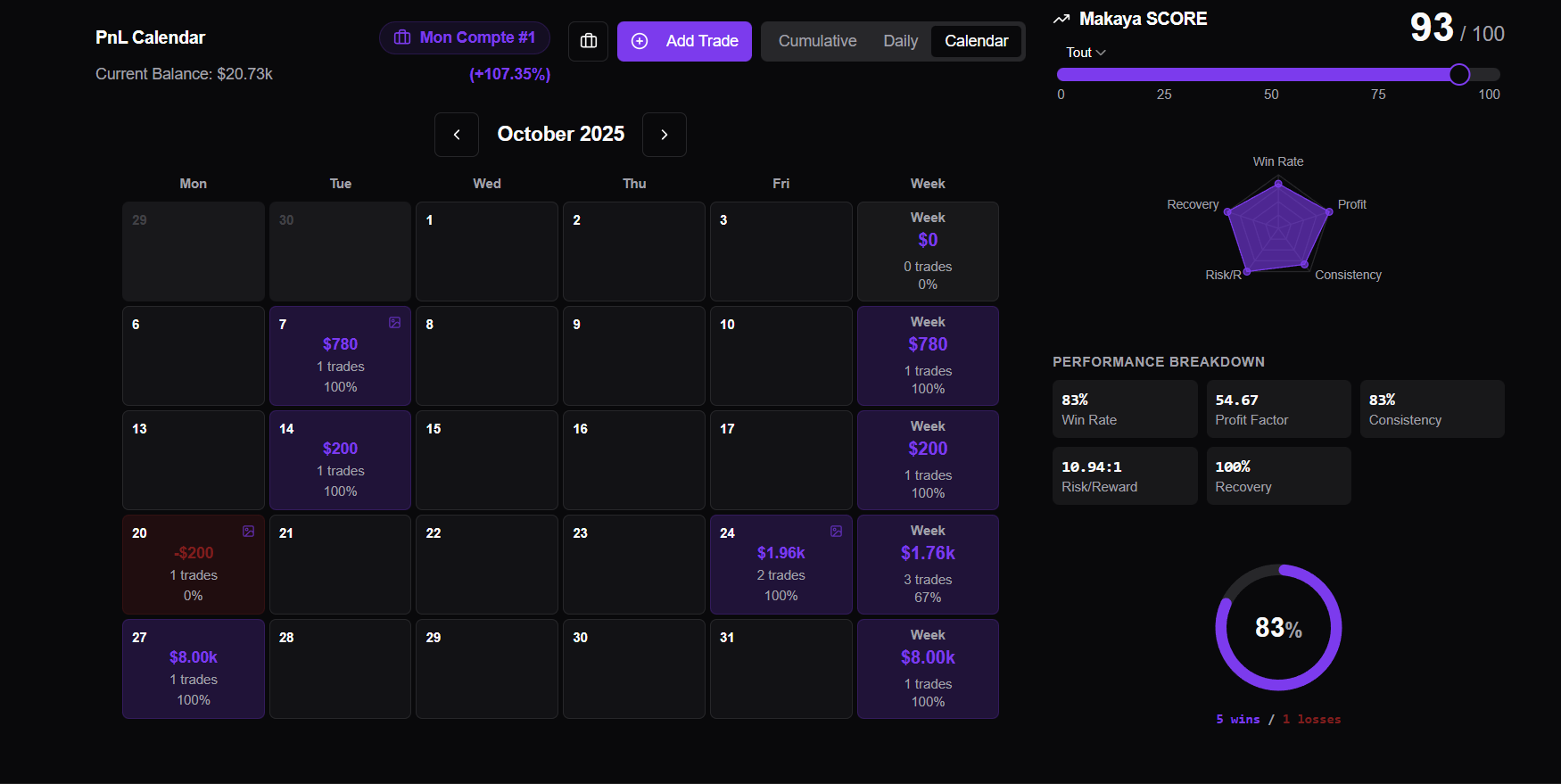Click the briefcase icon button beside Add Trade
The image size is (1561, 784).
[589, 41]
